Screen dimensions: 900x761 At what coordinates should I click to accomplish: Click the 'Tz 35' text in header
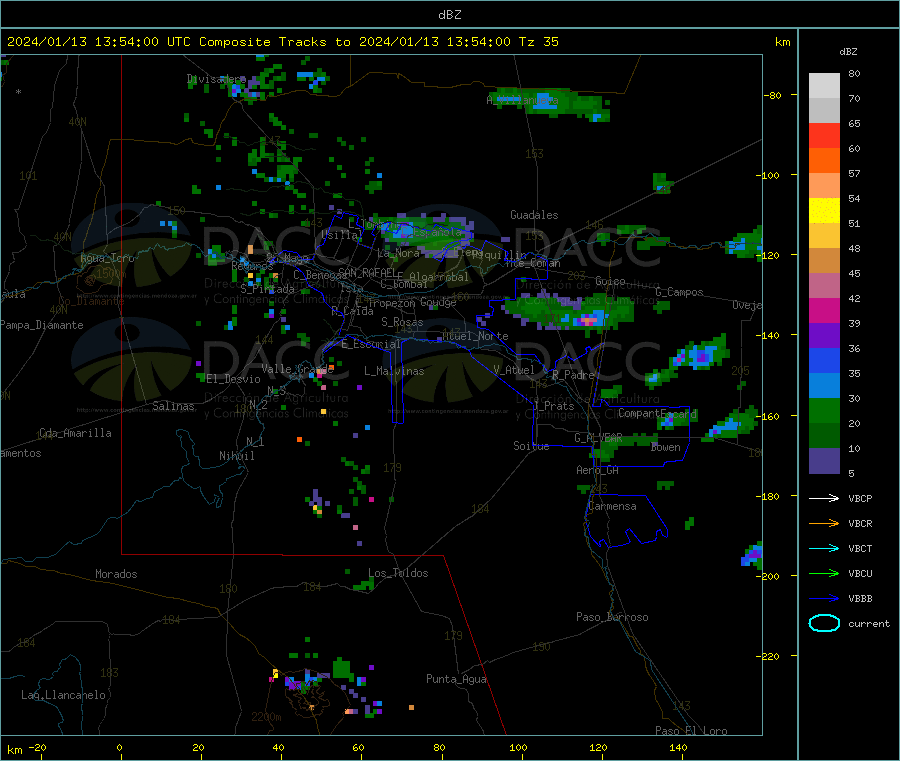pos(538,42)
